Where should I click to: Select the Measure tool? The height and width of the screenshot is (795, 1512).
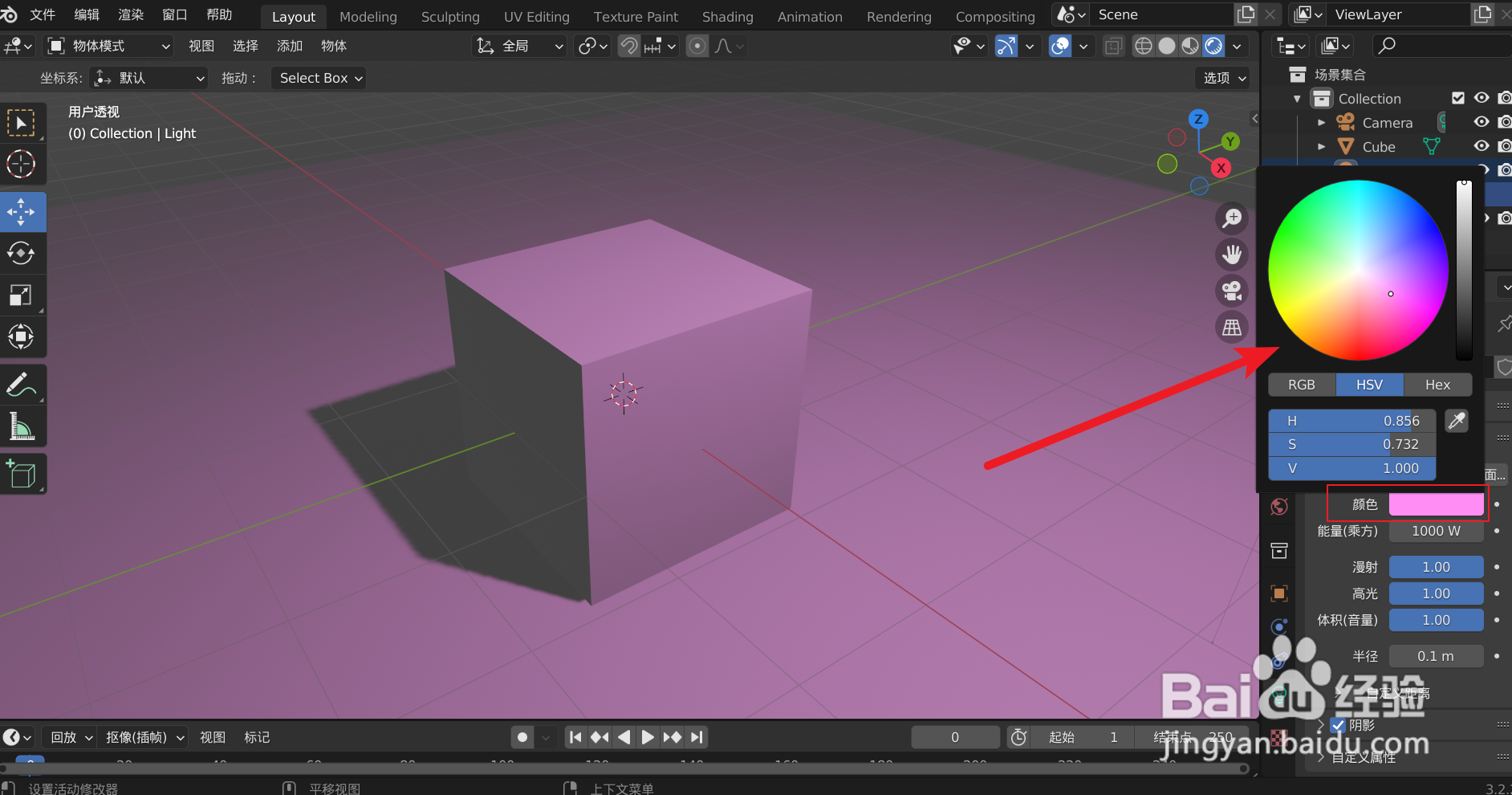pos(22,426)
